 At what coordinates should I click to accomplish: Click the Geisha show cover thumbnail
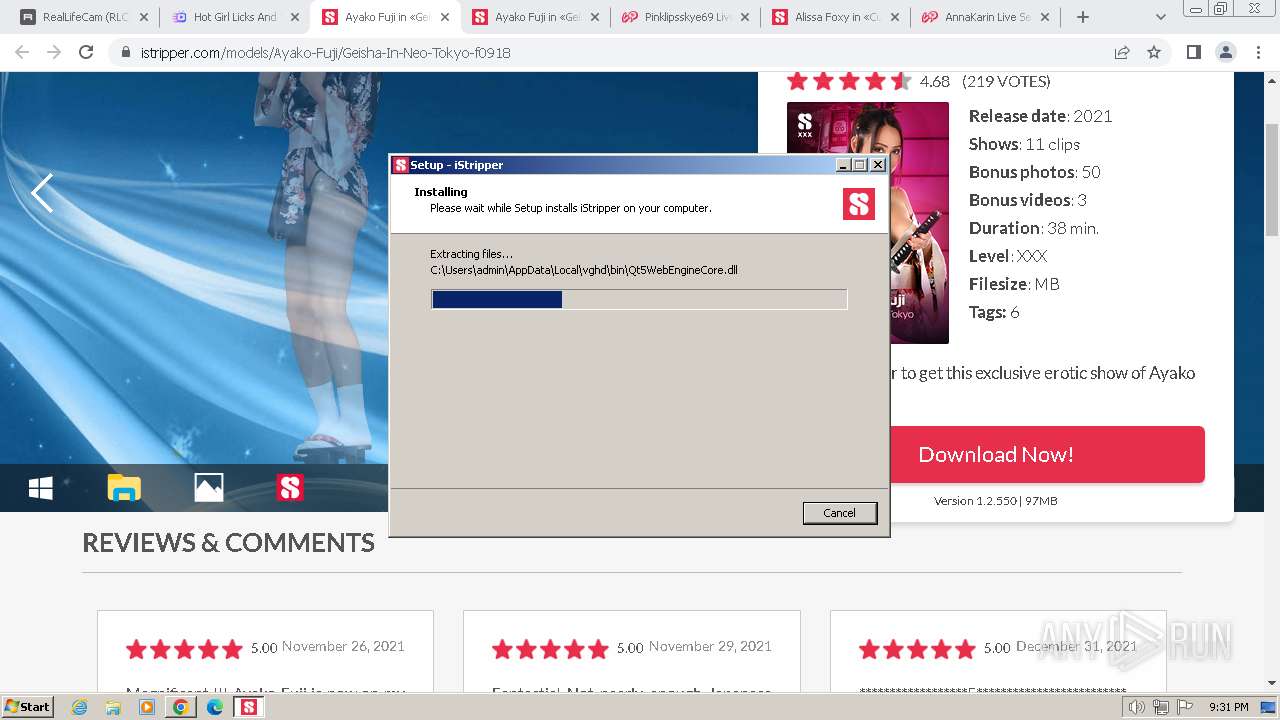(x=868, y=223)
